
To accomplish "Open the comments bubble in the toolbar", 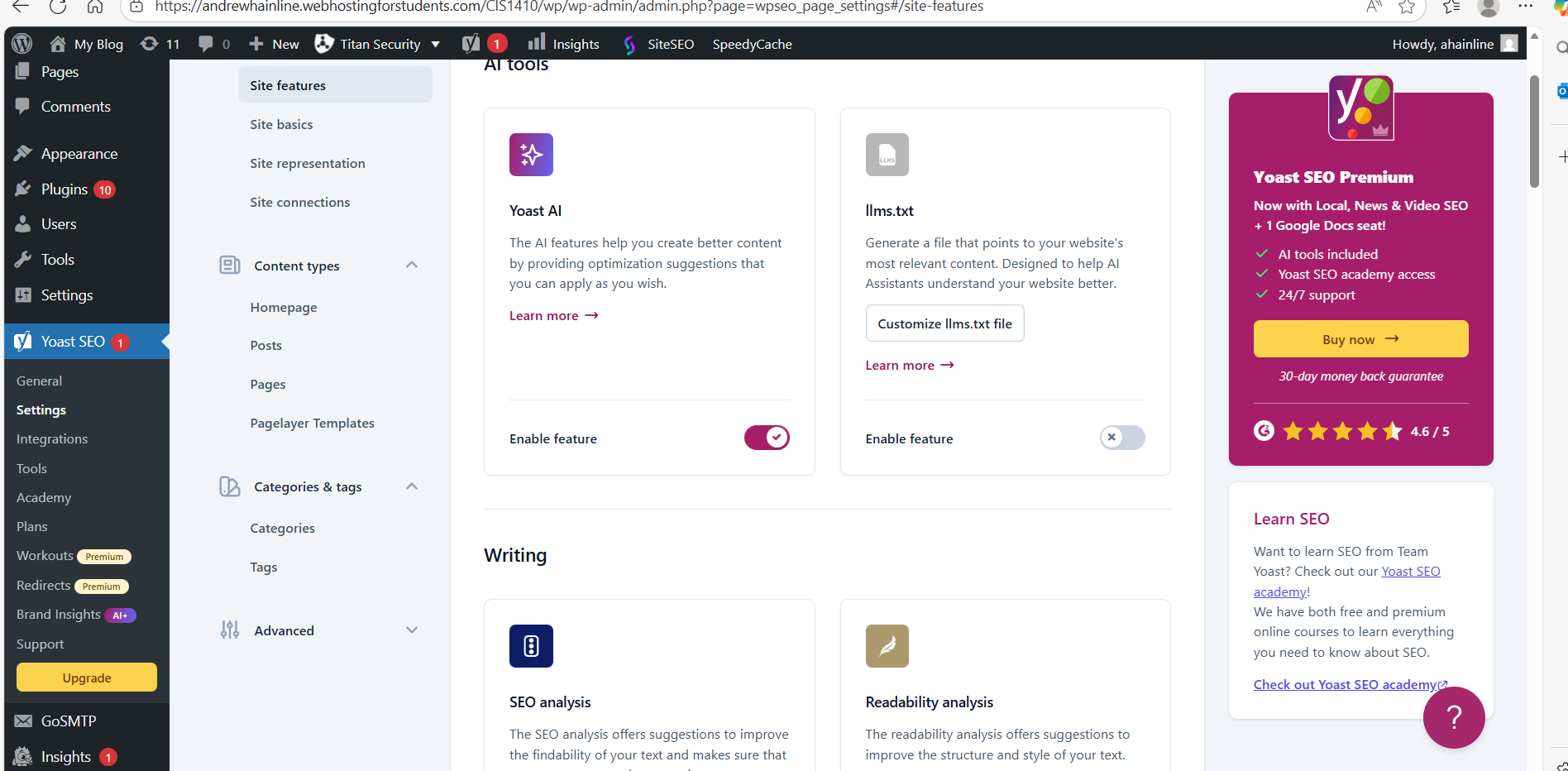I will tap(207, 43).
